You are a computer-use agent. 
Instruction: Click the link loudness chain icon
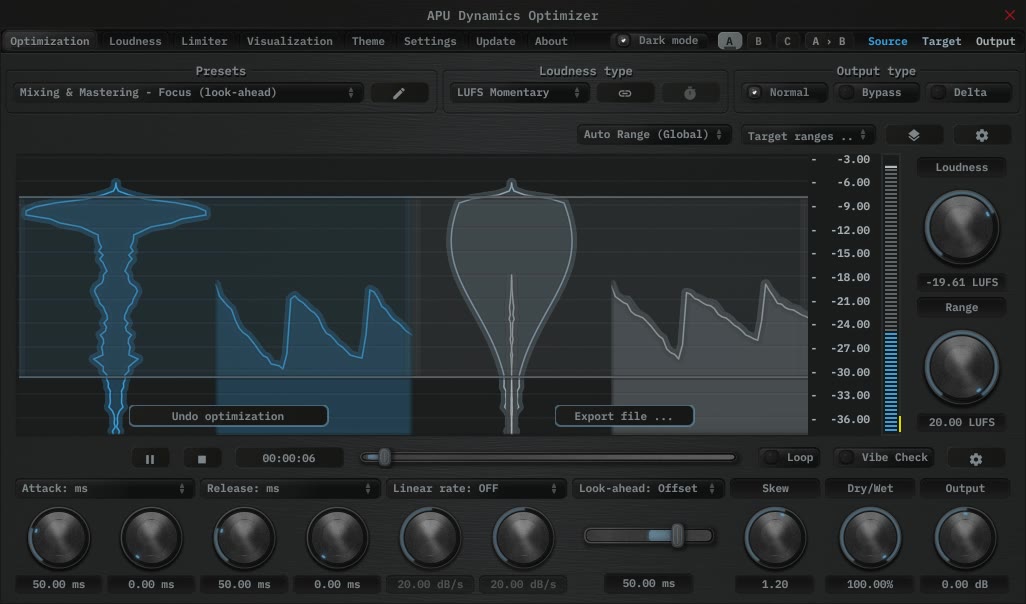click(625, 93)
